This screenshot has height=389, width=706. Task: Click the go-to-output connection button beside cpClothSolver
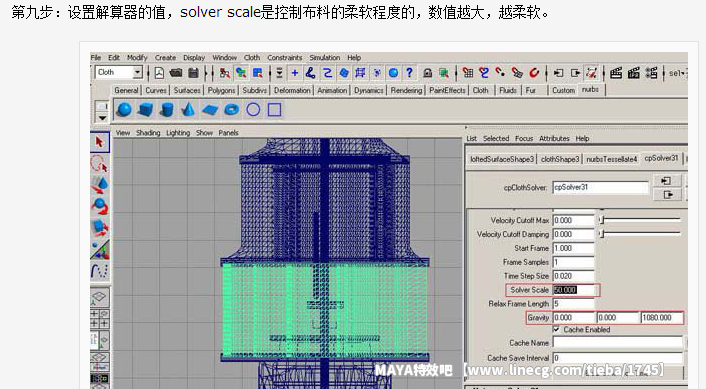click(667, 194)
